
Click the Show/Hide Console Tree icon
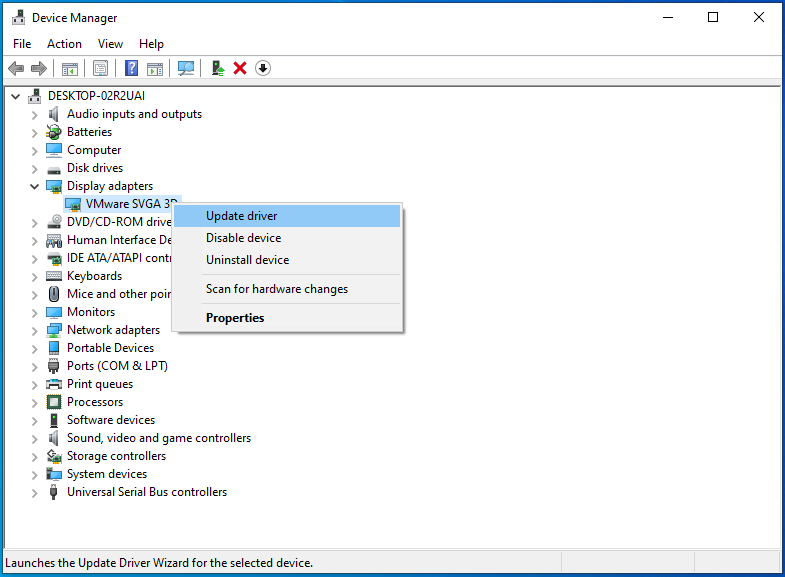[70, 68]
